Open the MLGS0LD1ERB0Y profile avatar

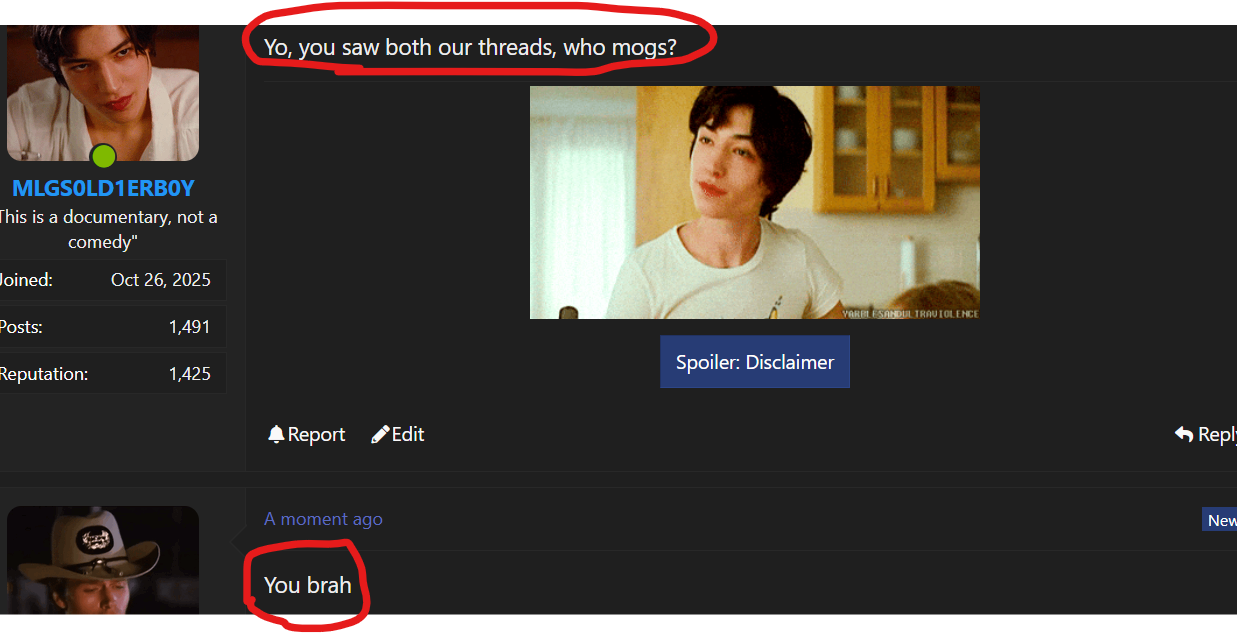[103, 93]
